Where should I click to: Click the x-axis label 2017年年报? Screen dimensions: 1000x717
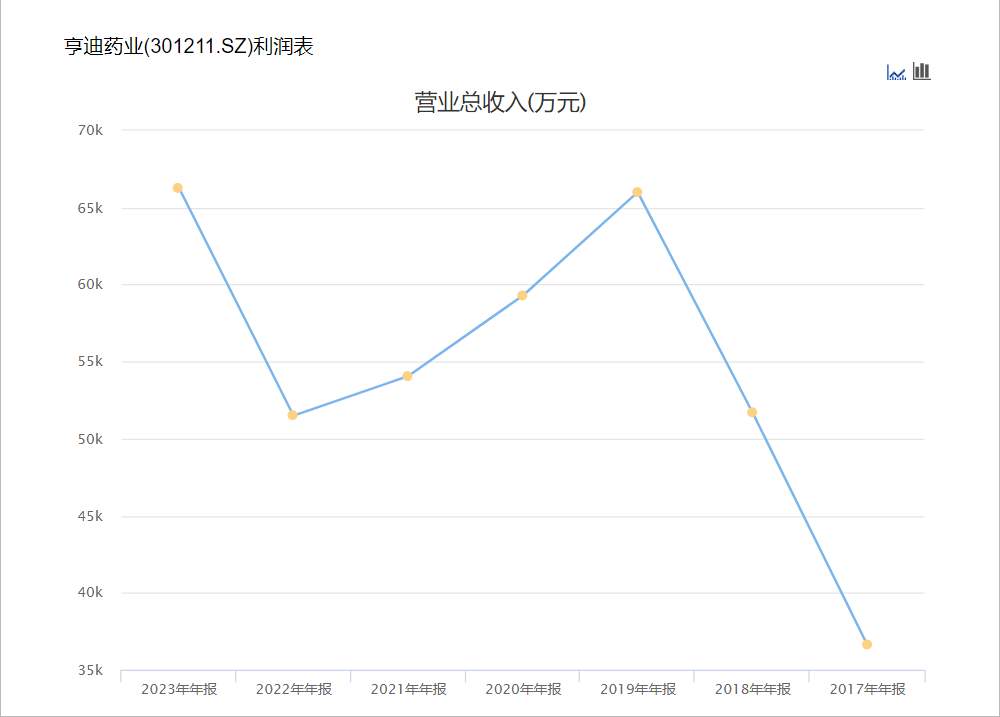click(867, 690)
